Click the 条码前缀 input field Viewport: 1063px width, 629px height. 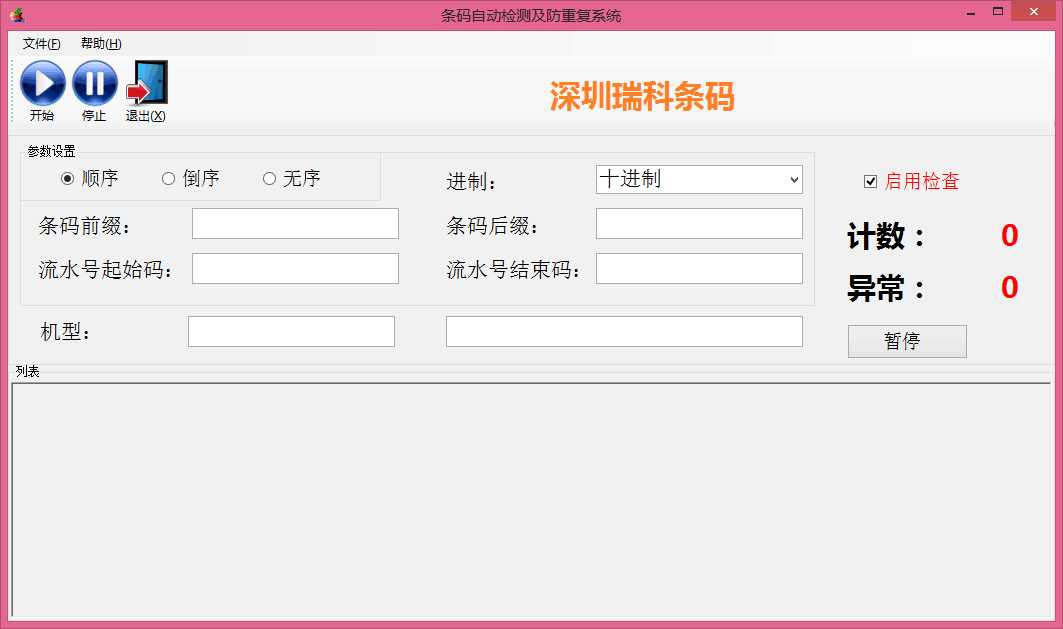[295, 224]
